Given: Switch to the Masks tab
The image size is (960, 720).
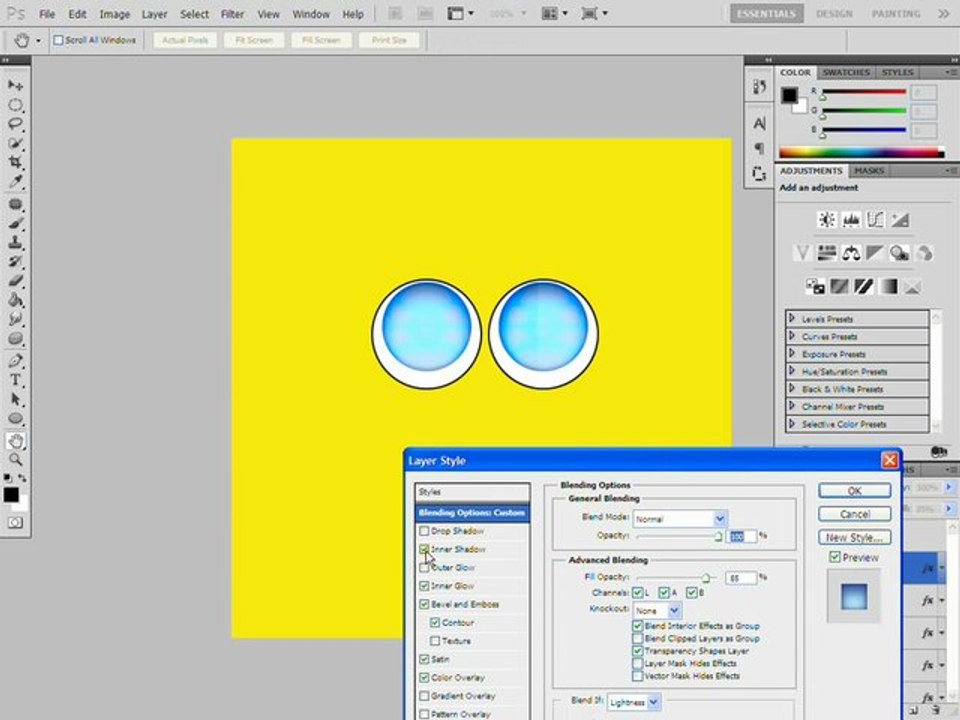Looking at the screenshot, I should [869, 171].
